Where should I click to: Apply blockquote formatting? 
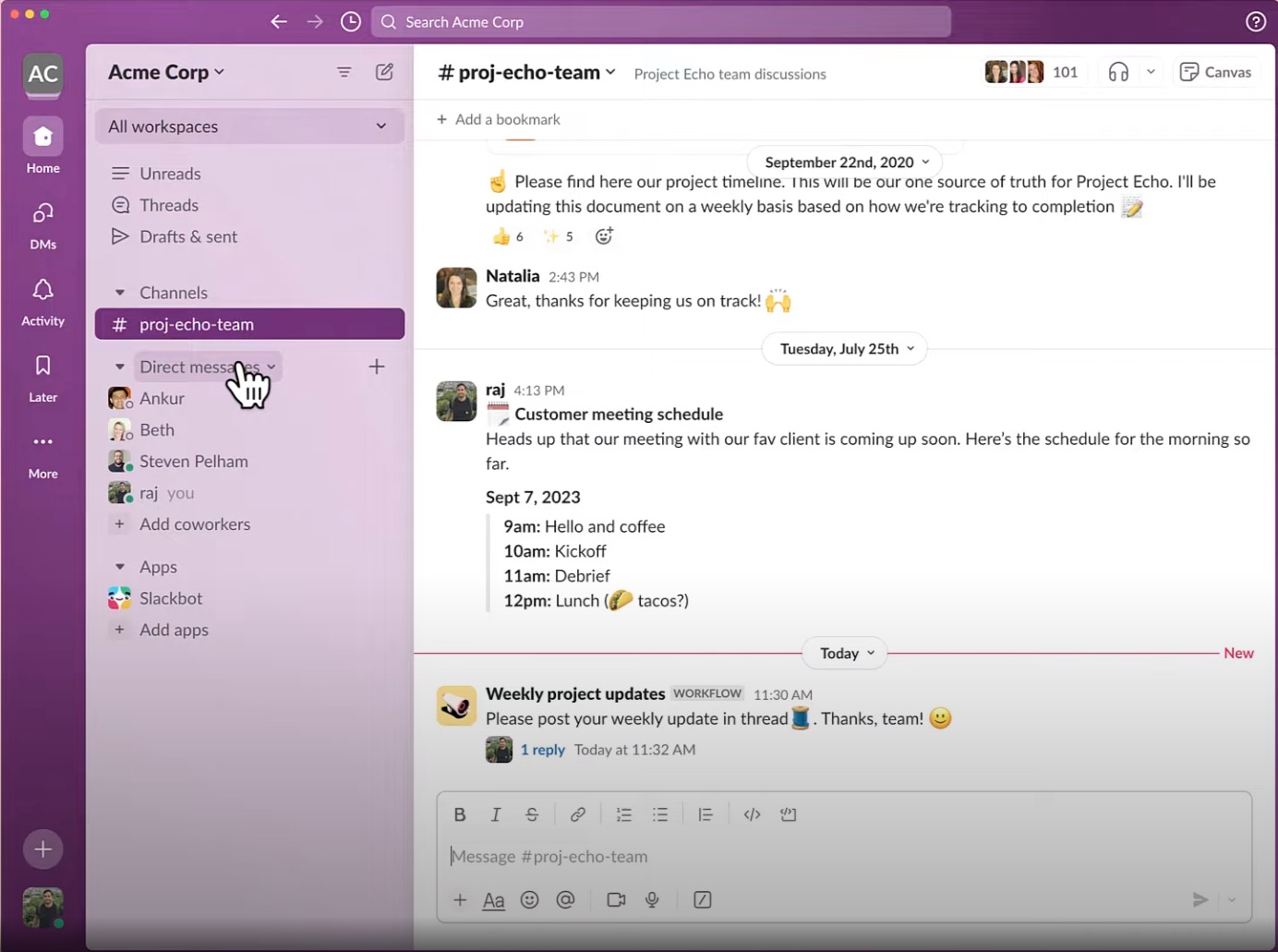(x=705, y=814)
